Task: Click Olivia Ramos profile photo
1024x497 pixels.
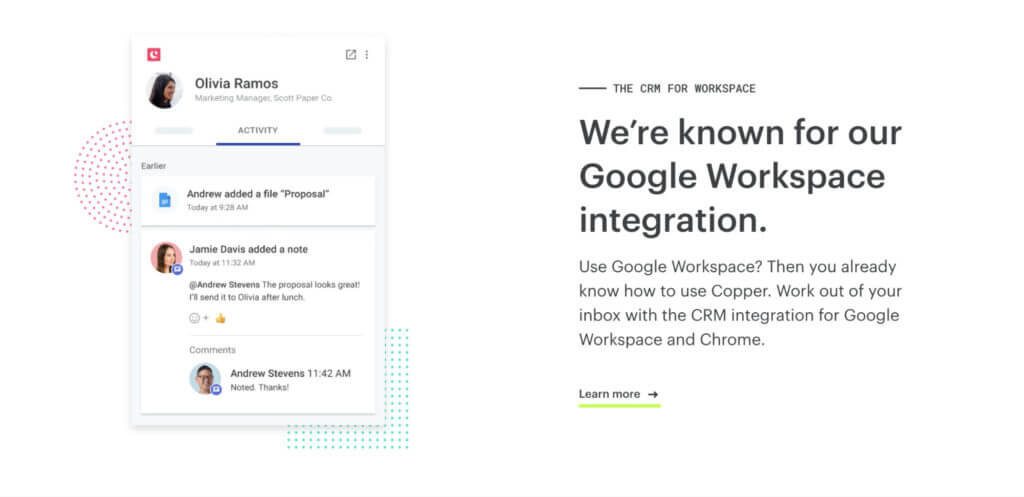Action: pos(164,91)
